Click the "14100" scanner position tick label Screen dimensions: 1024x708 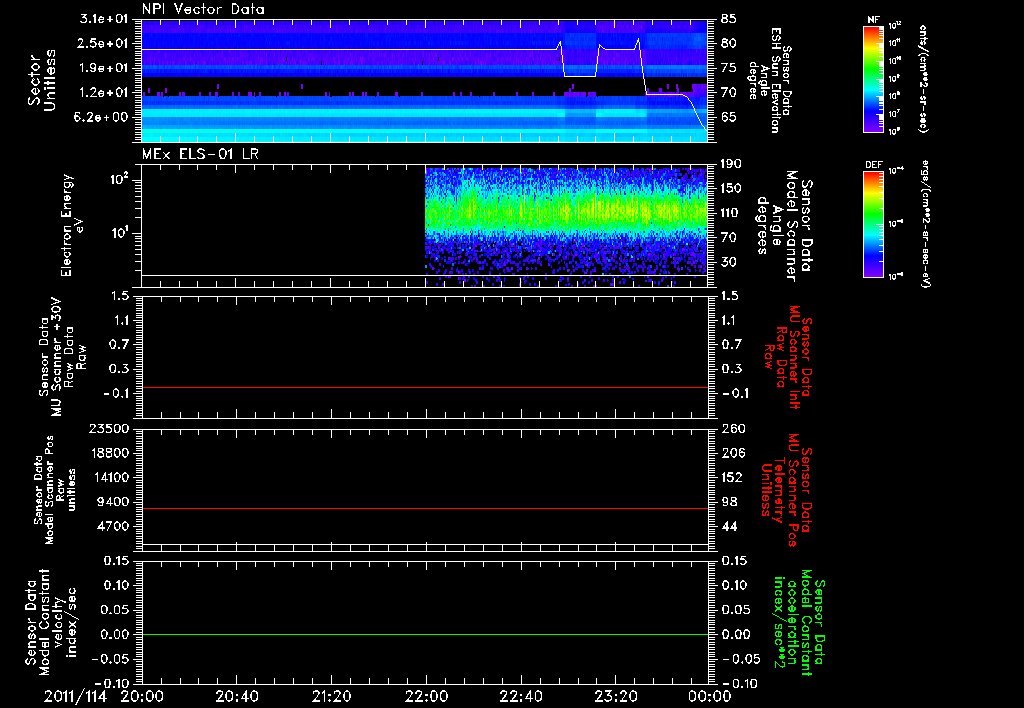point(109,477)
